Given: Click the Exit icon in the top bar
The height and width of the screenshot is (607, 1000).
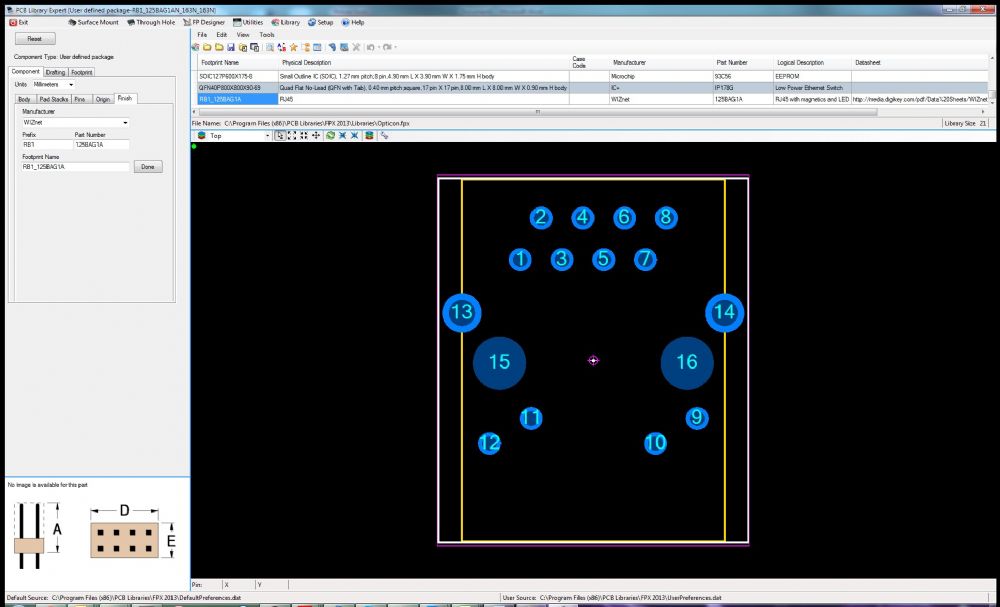Looking at the screenshot, I should pos(13,22).
